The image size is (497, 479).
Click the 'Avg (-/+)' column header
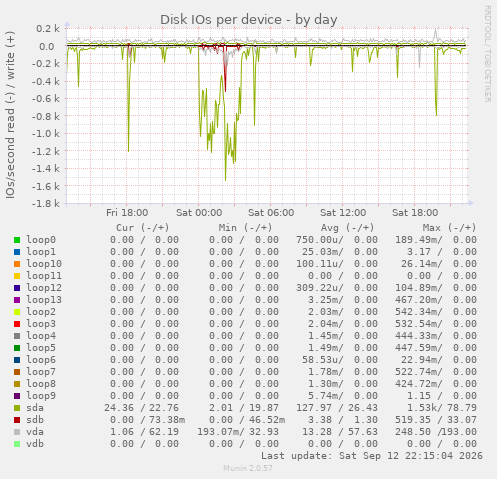point(348,228)
